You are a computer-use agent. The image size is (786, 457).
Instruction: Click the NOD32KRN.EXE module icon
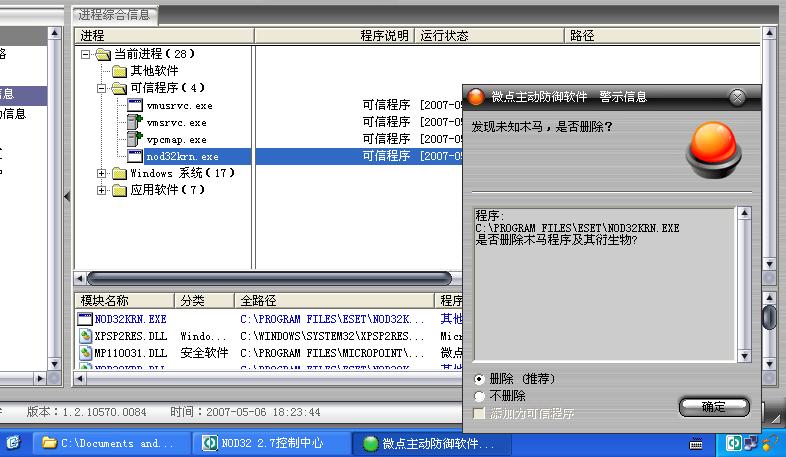(85, 319)
